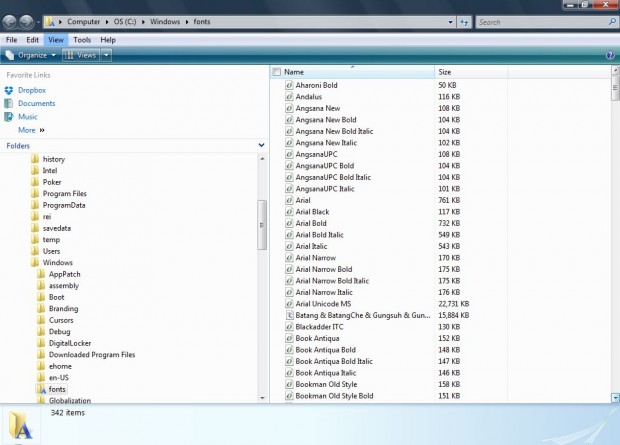Select the Blackadder ITC font icon
Image resolution: width=620 pixels, height=445 pixels.
coord(289,327)
